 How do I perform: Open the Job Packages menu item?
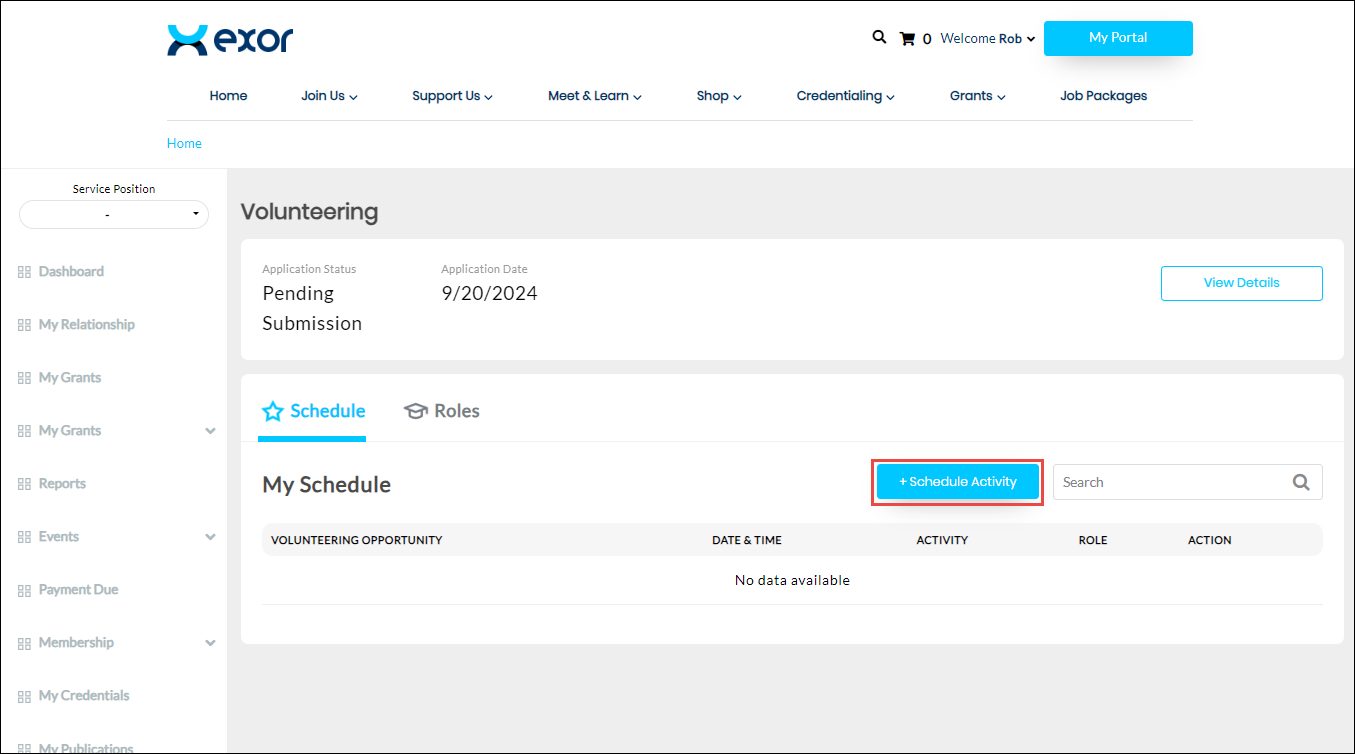(x=1103, y=96)
